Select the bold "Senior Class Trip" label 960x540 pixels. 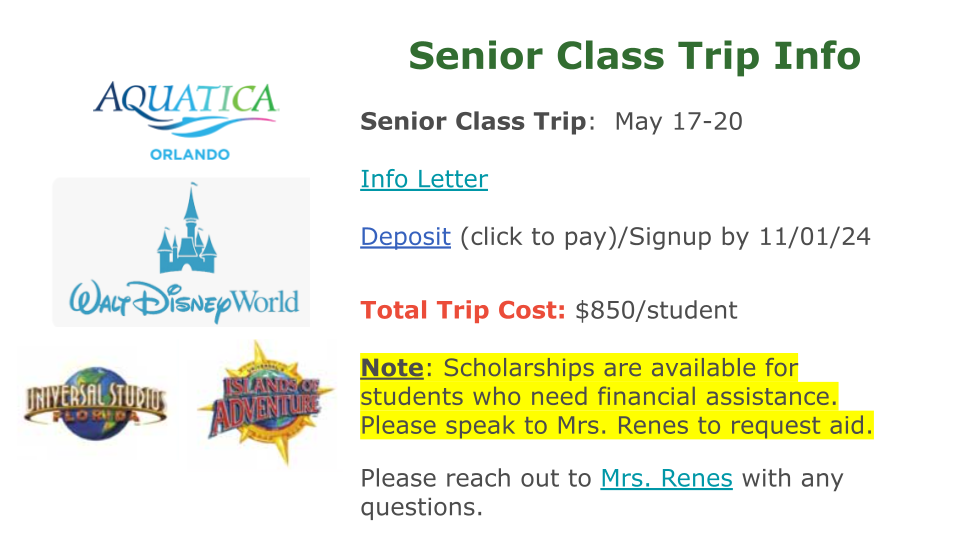pos(473,122)
